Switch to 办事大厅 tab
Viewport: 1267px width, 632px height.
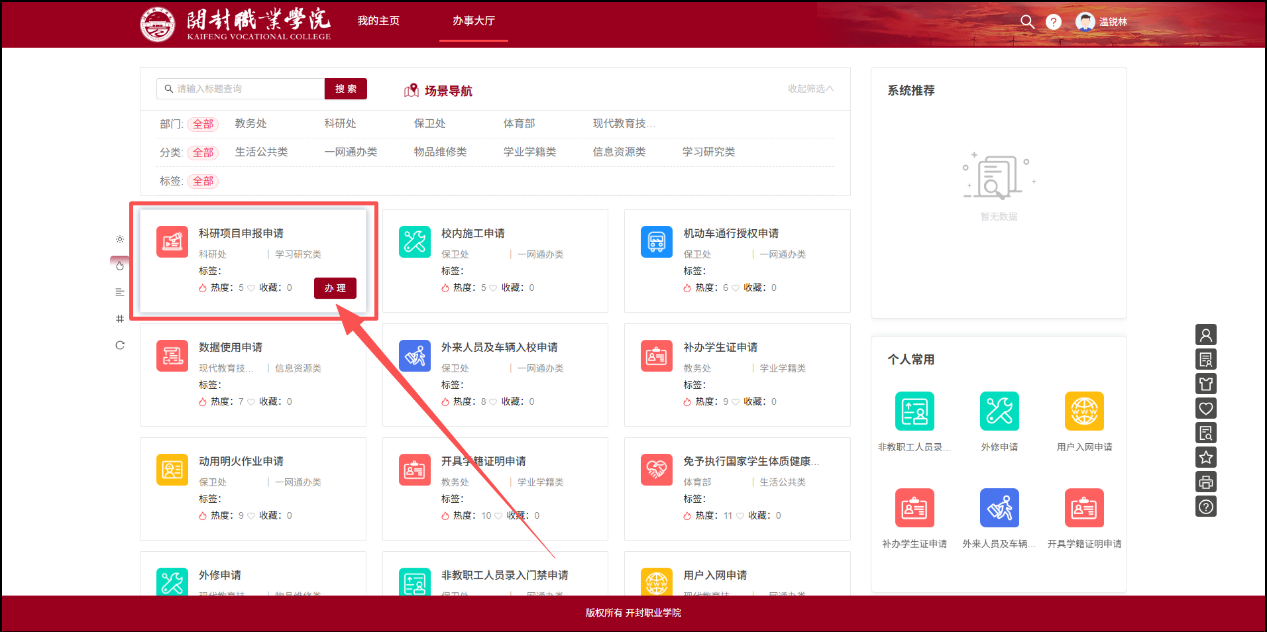point(473,21)
